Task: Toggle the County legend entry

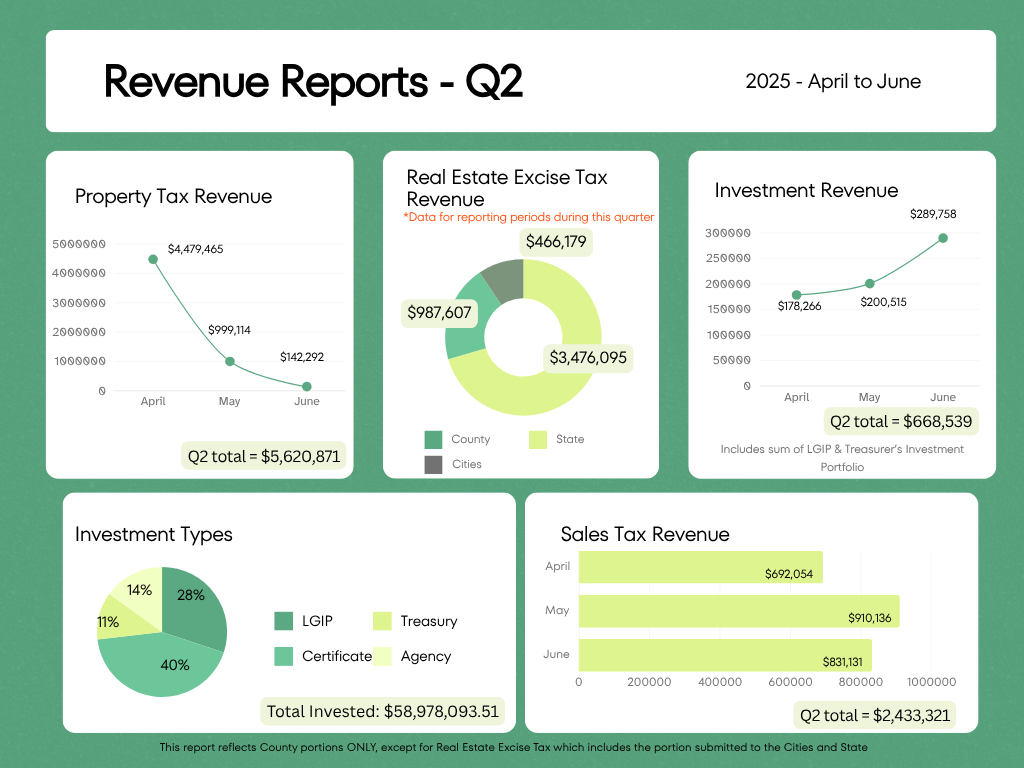Action: click(x=454, y=439)
